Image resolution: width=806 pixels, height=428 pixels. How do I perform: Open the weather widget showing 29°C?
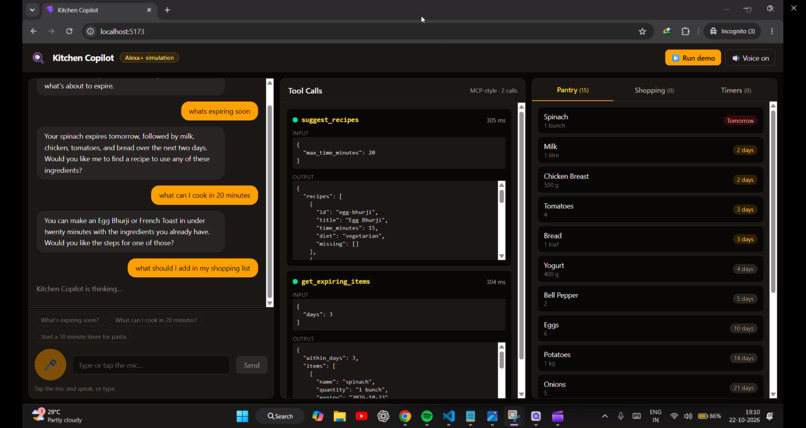coord(58,416)
